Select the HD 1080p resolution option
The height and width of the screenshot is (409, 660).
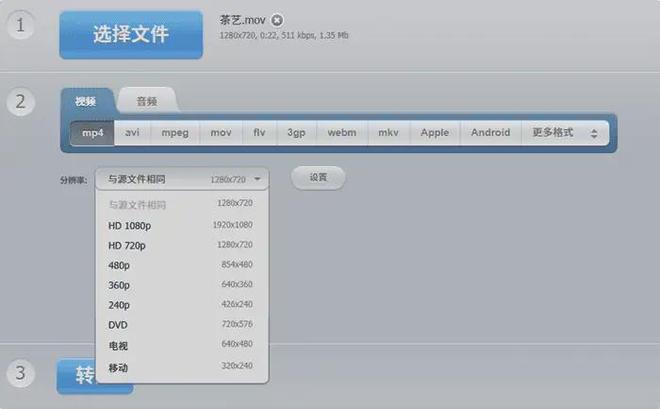(182, 226)
